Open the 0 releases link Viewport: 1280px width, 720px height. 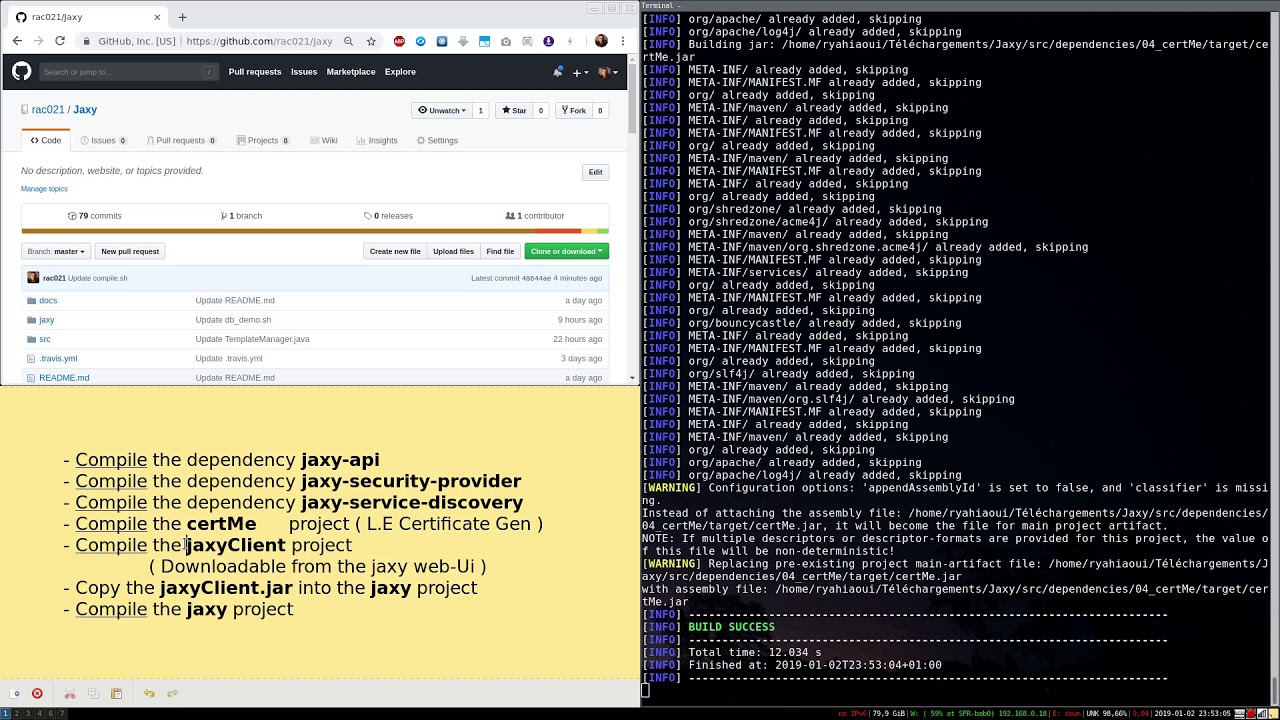(x=388, y=216)
